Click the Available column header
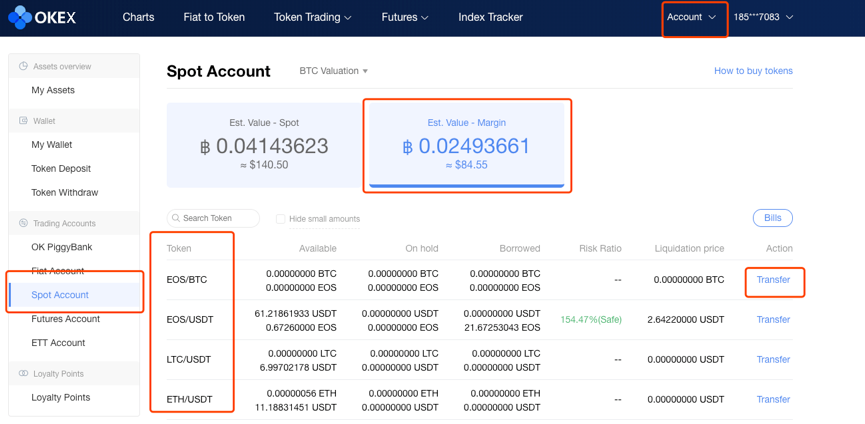 [x=318, y=249]
